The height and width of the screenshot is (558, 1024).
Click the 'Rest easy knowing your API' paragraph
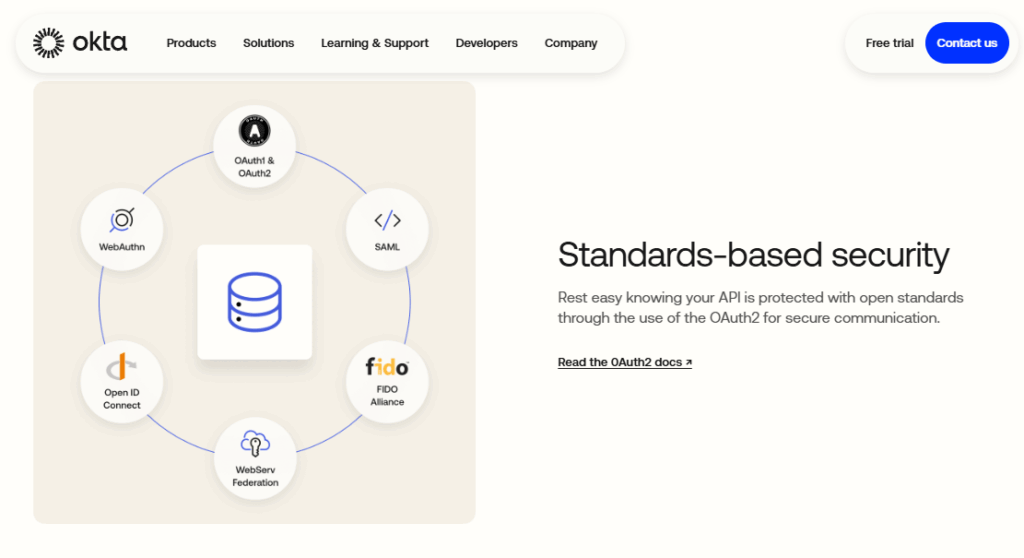tap(761, 308)
